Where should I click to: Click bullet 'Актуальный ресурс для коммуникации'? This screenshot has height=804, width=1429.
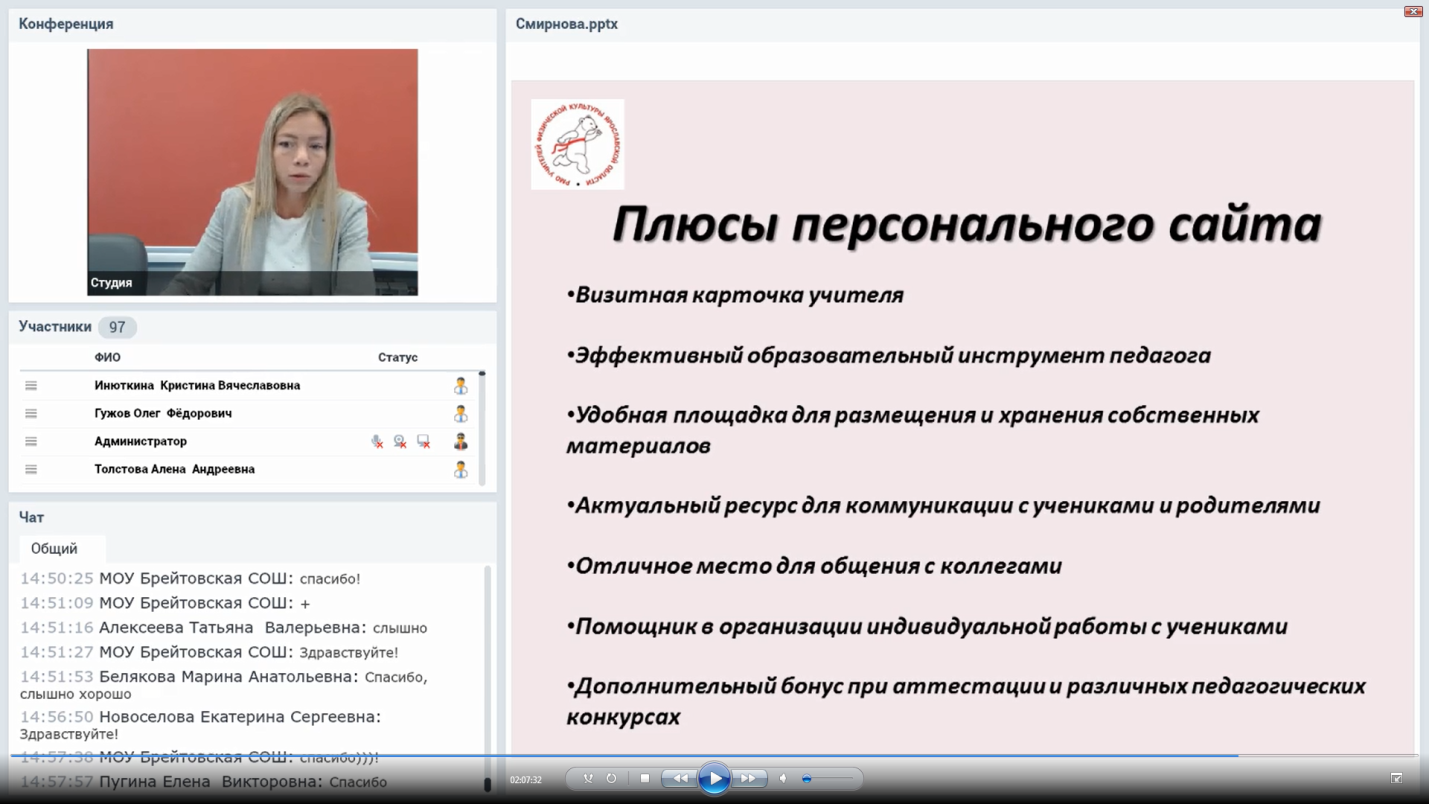pyautogui.click(x=943, y=506)
